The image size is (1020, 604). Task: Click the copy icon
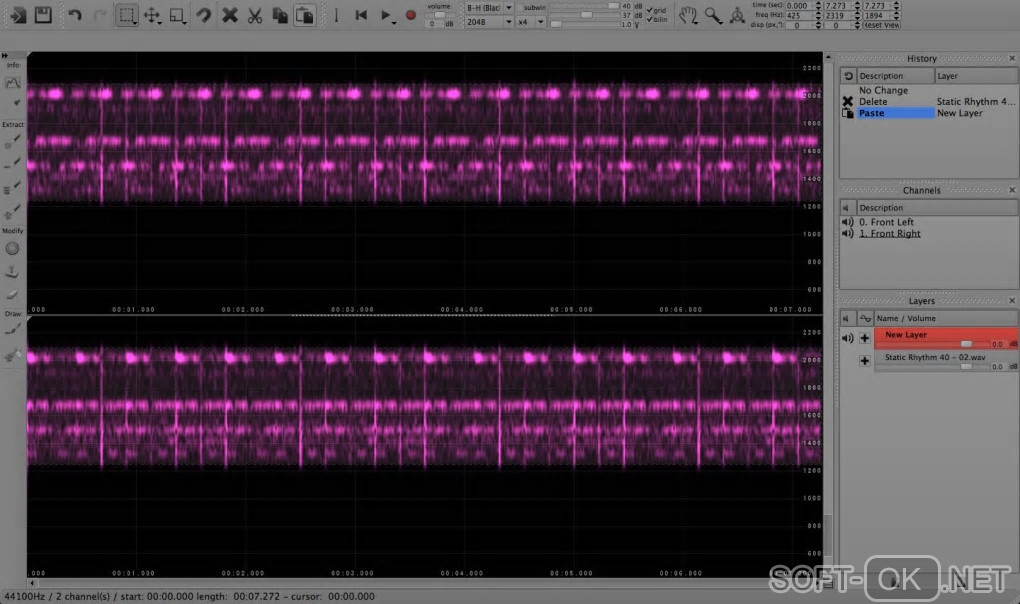(280, 15)
